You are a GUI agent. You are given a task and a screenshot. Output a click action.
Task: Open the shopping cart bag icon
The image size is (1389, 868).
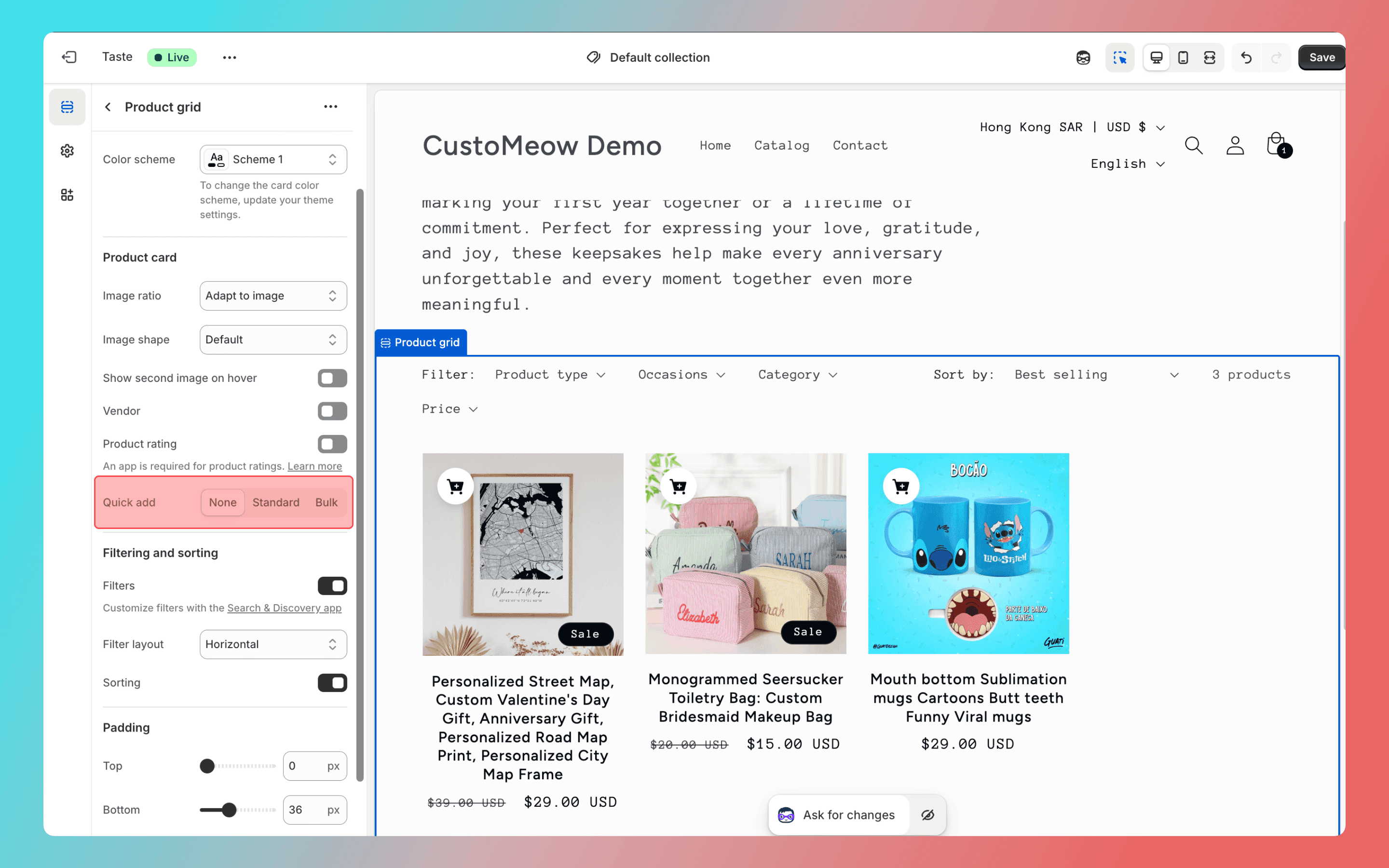tap(1276, 144)
